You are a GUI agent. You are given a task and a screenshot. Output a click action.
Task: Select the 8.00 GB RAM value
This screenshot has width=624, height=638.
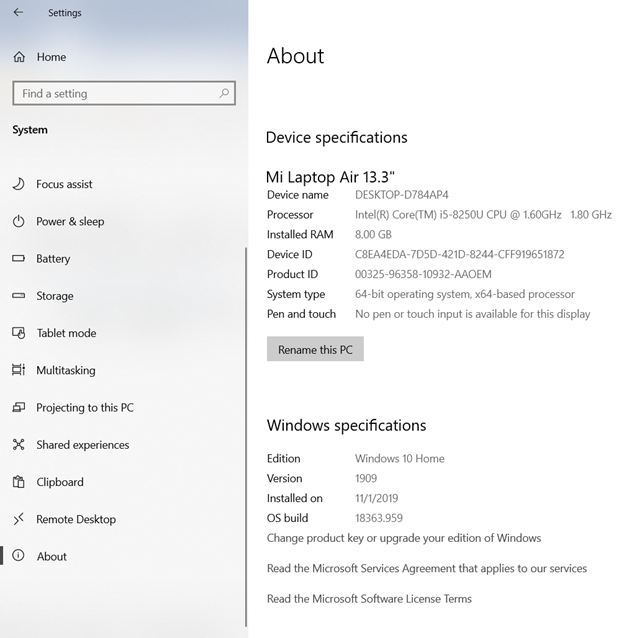coord(373,235)
